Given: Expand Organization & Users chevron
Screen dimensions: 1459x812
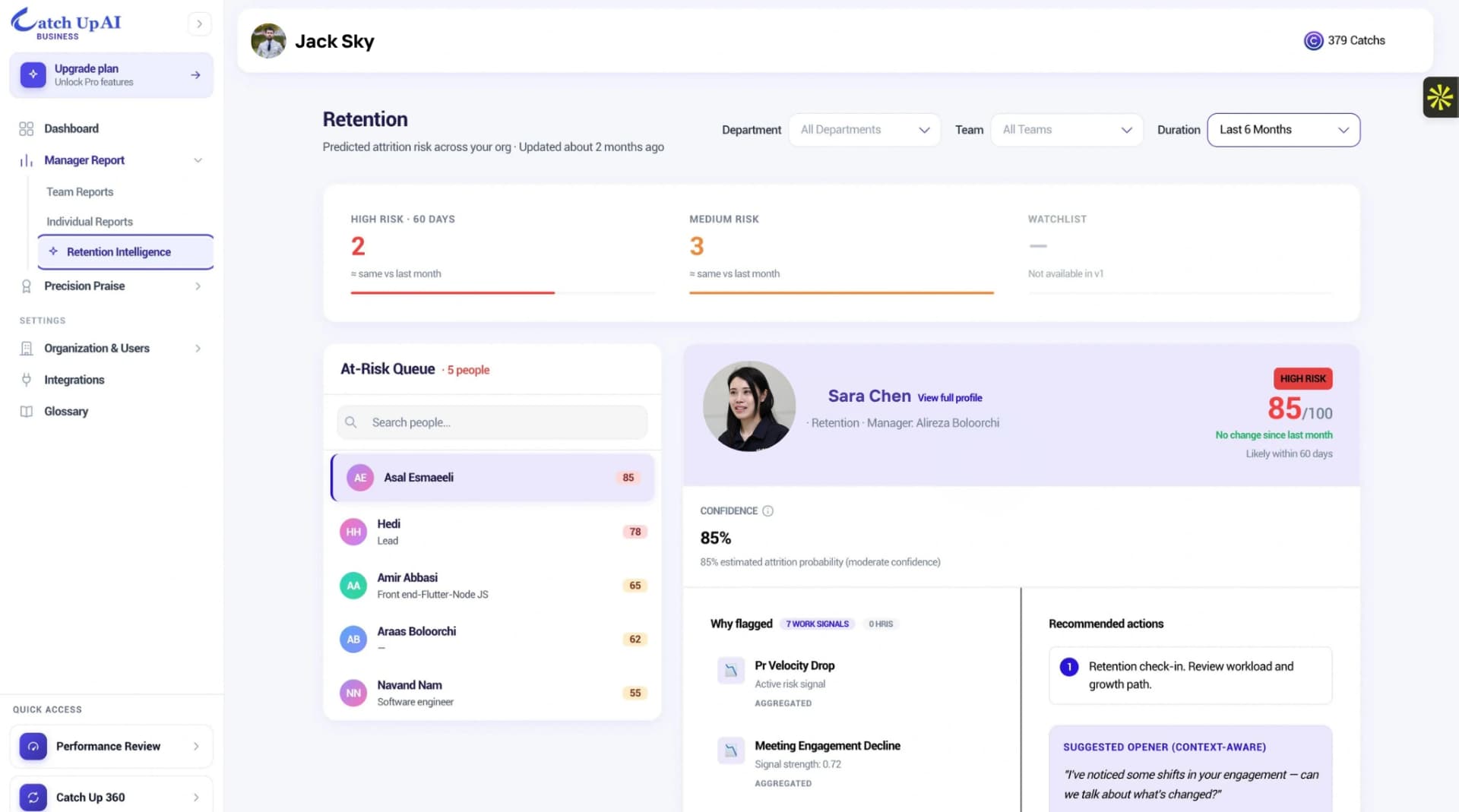Looking at the screenshot, I should (198, 349).
